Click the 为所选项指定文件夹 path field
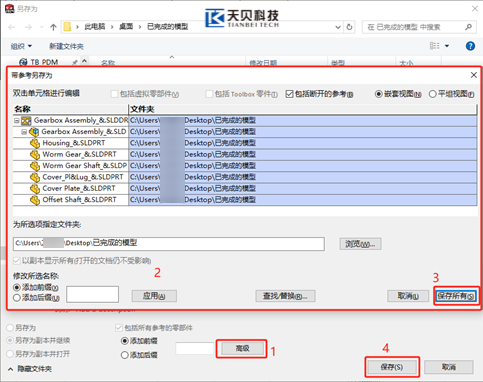The width and height of the screenshot is (483, 382). coord(169,244)
